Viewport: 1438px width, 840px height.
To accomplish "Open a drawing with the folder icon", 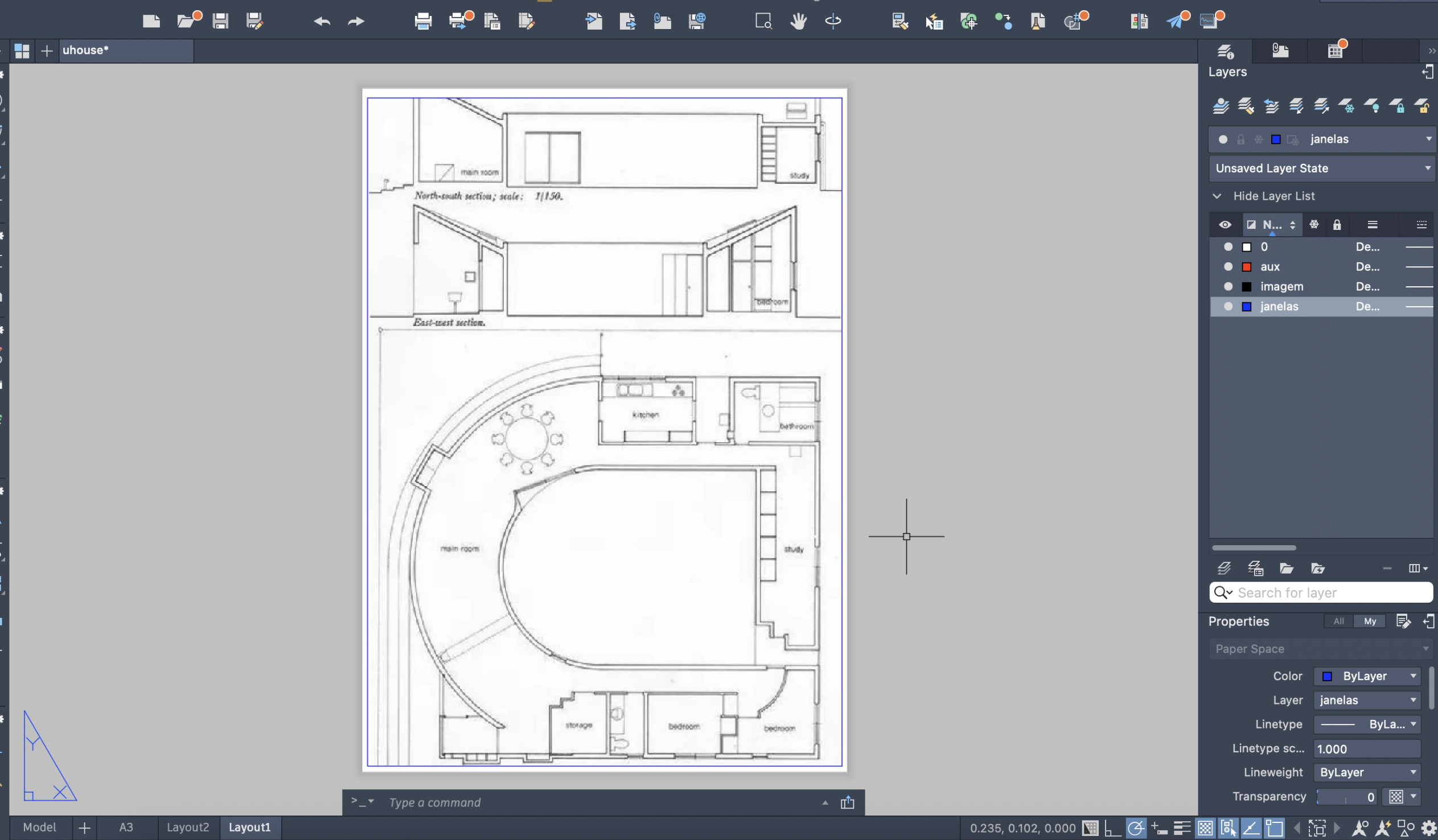I will 187,21.
